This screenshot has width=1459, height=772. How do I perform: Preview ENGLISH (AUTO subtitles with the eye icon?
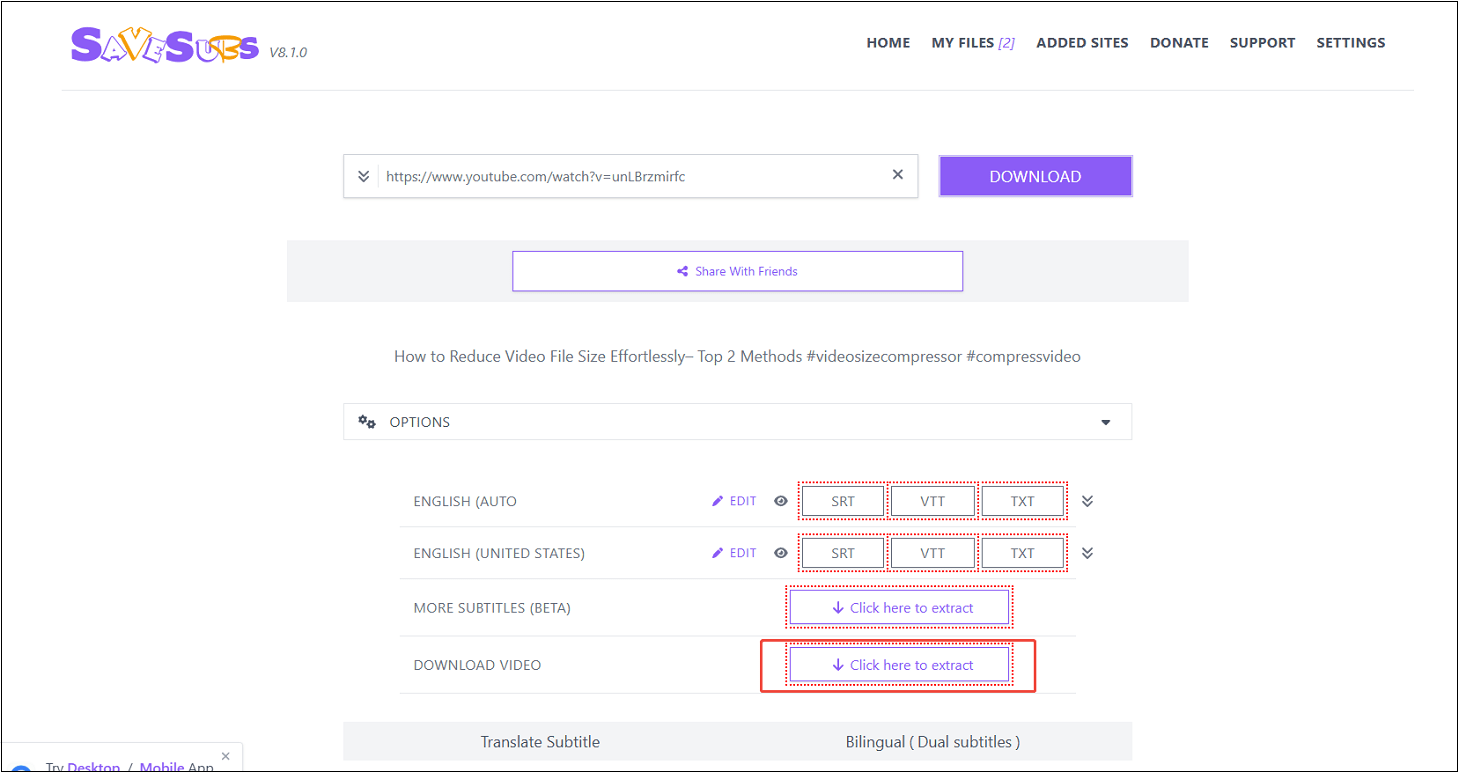[x=781, y=500]
